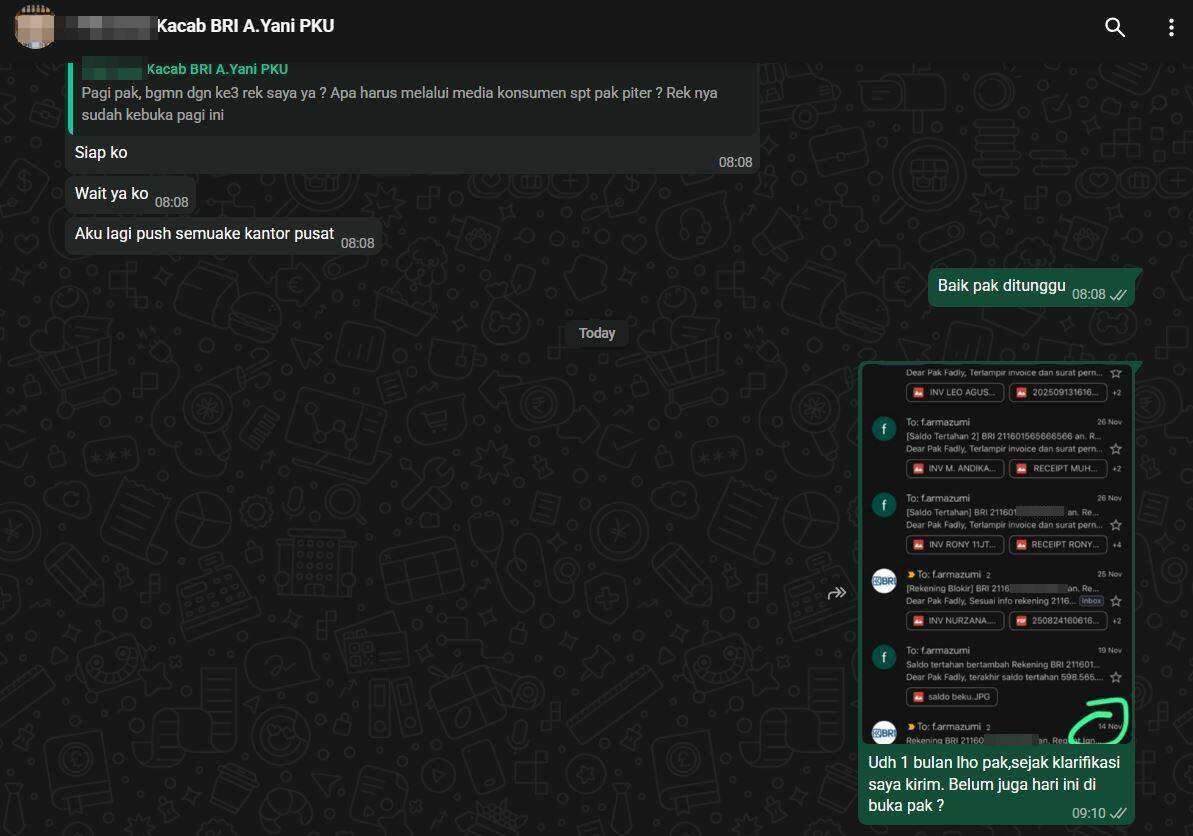
Task: Click the Inbox label on the BRI email
Action: (x=1091, y=601)
